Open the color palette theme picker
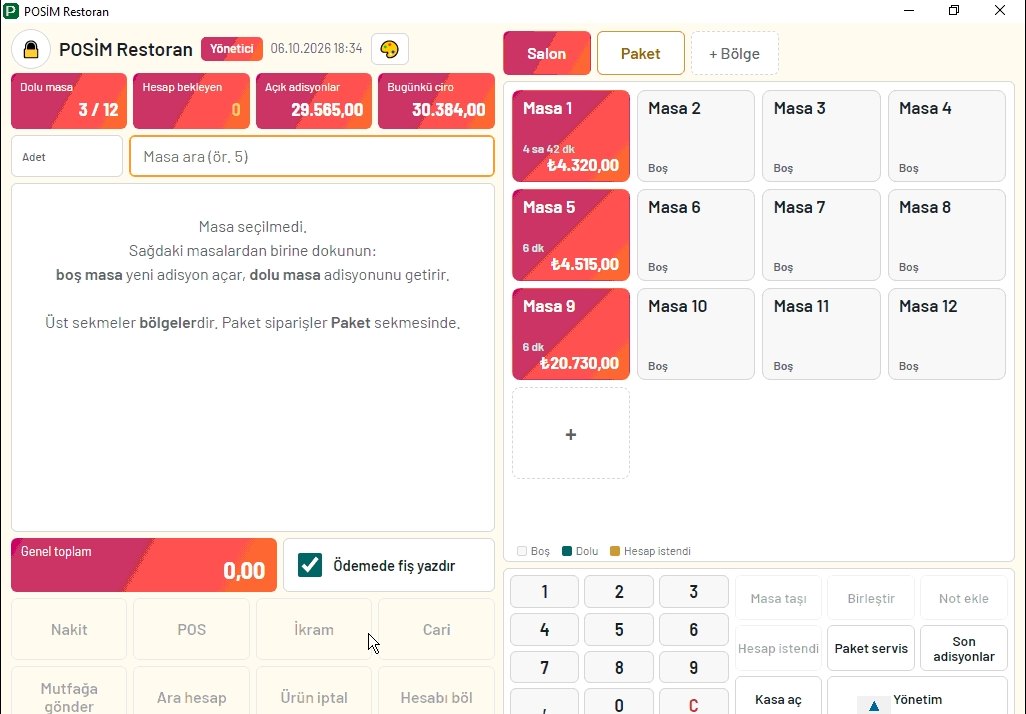 tap(389, 49)
